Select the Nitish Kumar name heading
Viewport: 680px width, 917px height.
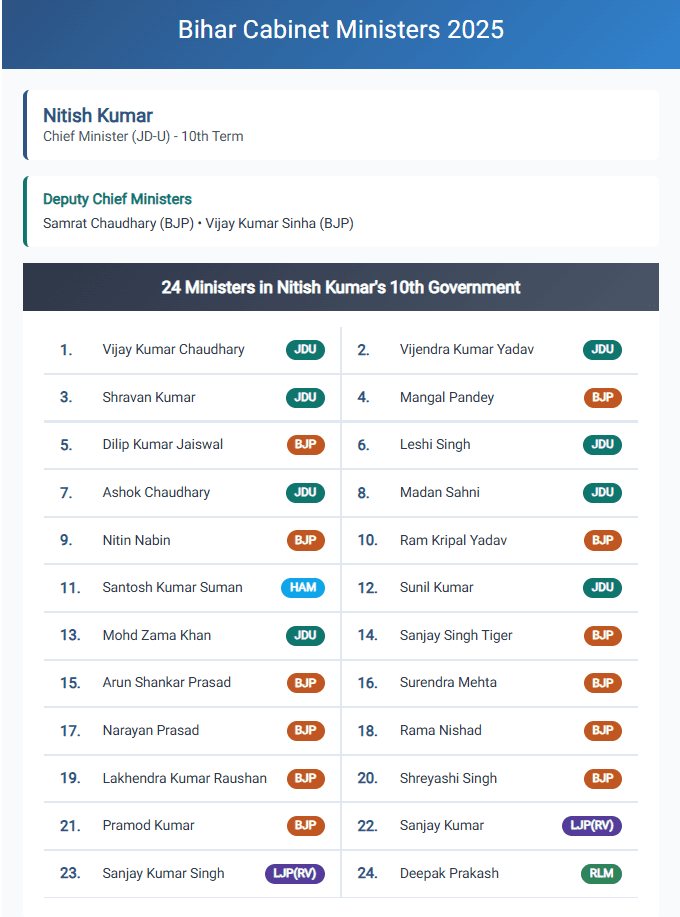point(98,116)
